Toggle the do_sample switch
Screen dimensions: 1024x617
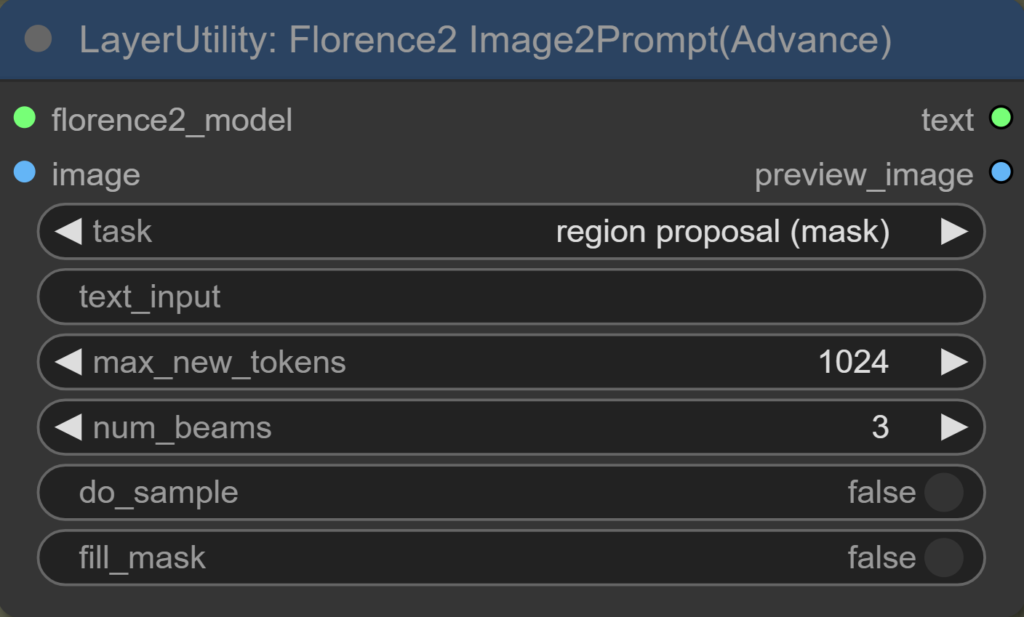coord(943,493)
